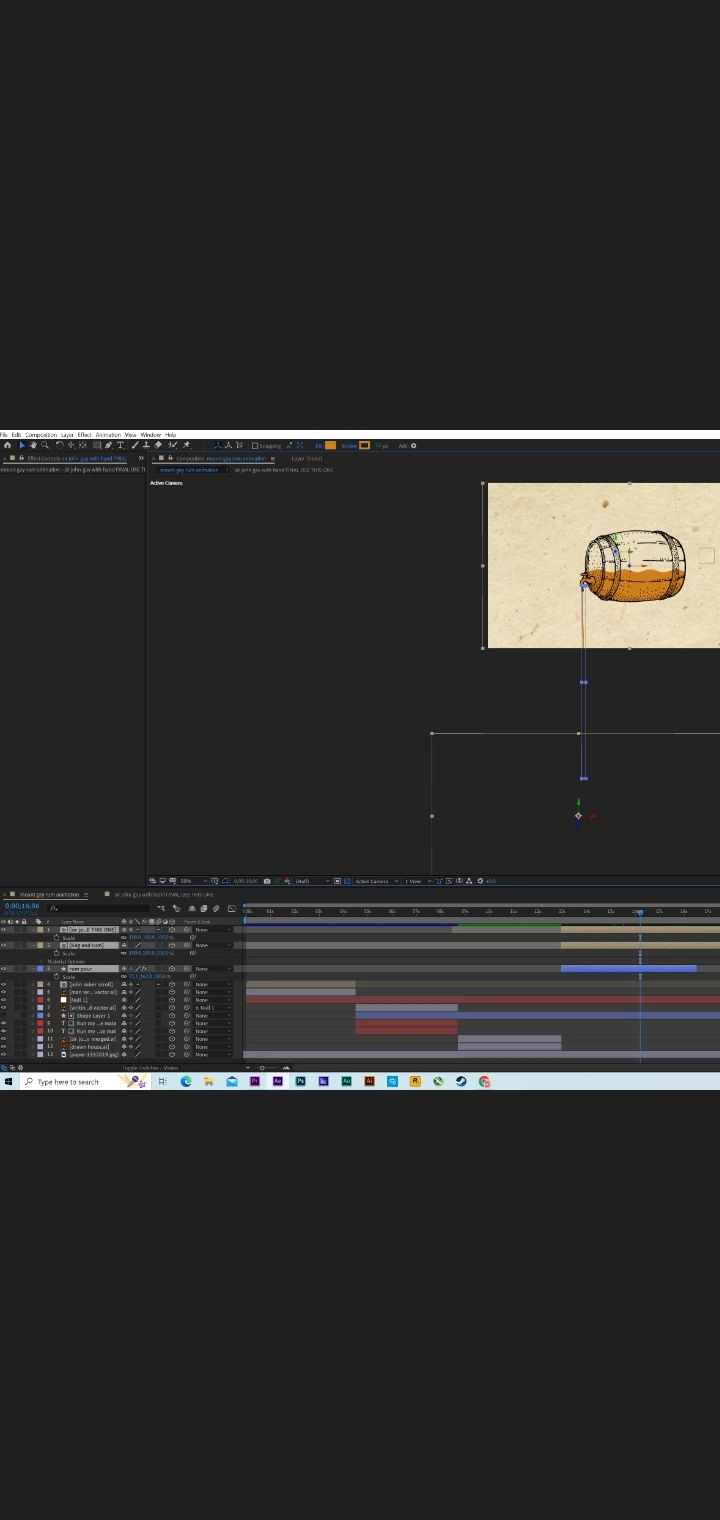Screen dimensions: 720x1520
Task: Hide the paper-1332019.jpg layer
Action: click(x=3, y=1055)
